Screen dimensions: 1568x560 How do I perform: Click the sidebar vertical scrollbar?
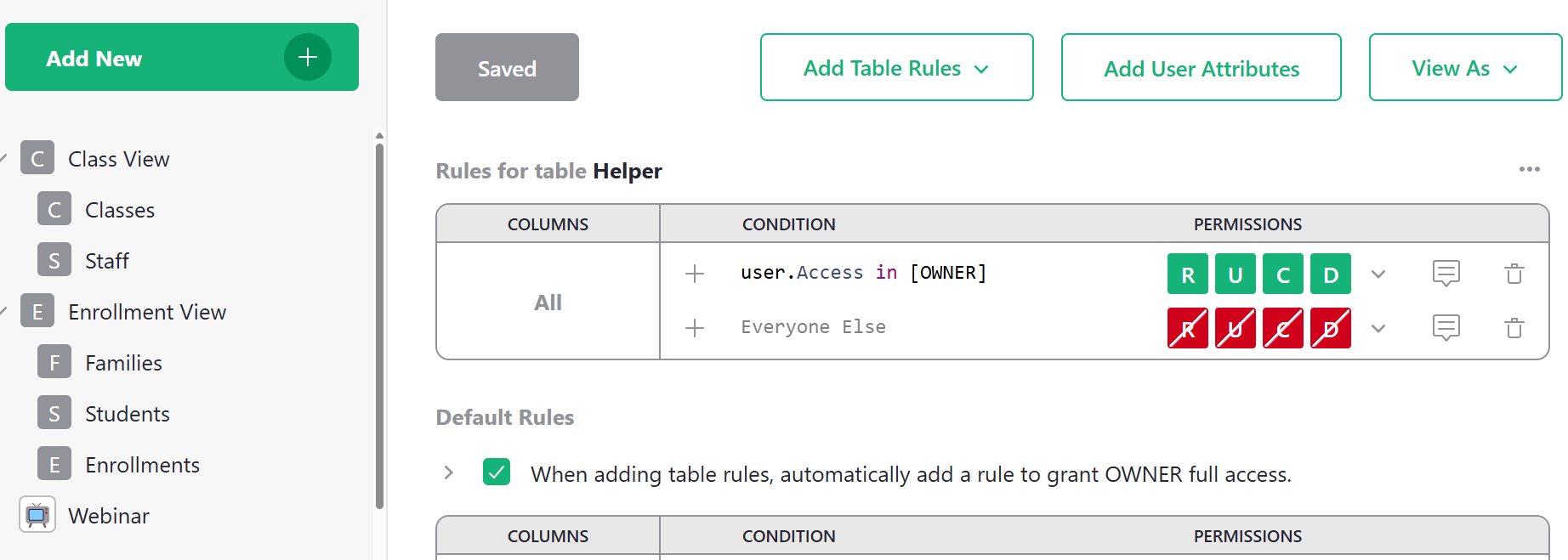point(379,325)
